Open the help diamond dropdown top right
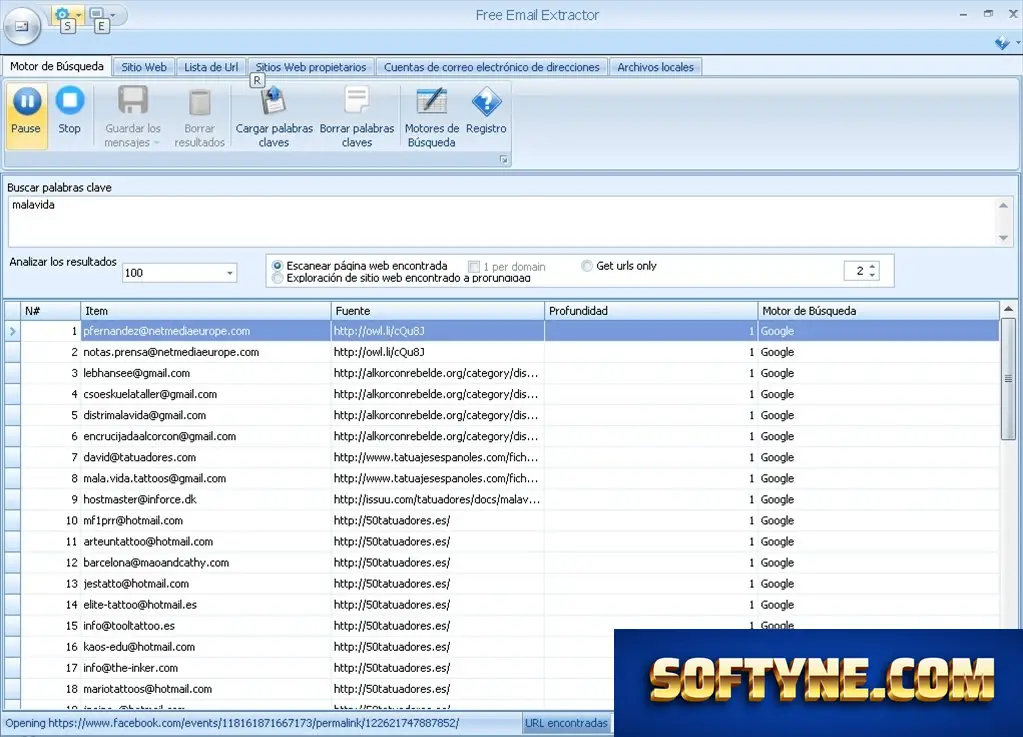The width and height of the screenshot is (1023, 737). click(1007, 43)
